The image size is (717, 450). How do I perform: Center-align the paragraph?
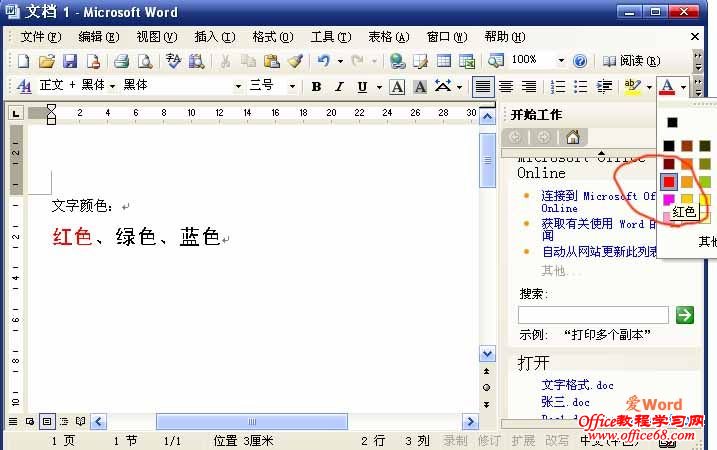[506, 86]
